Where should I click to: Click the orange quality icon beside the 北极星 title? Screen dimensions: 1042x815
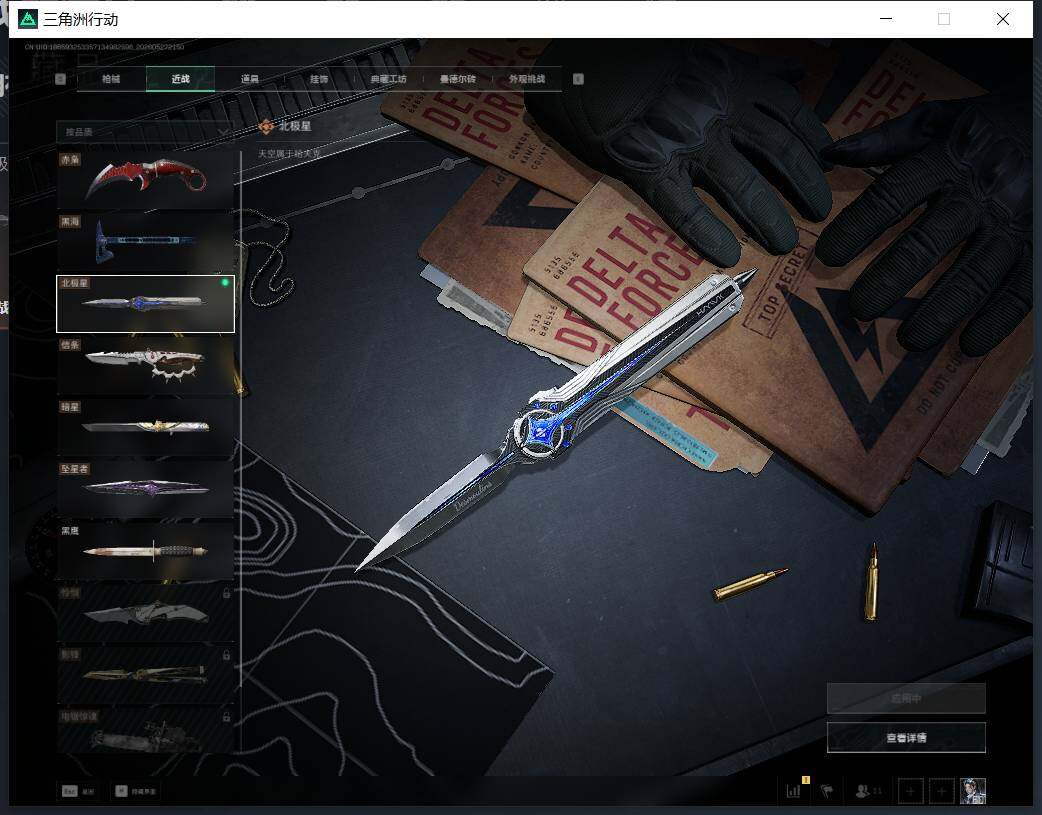[x=266, y=126]
